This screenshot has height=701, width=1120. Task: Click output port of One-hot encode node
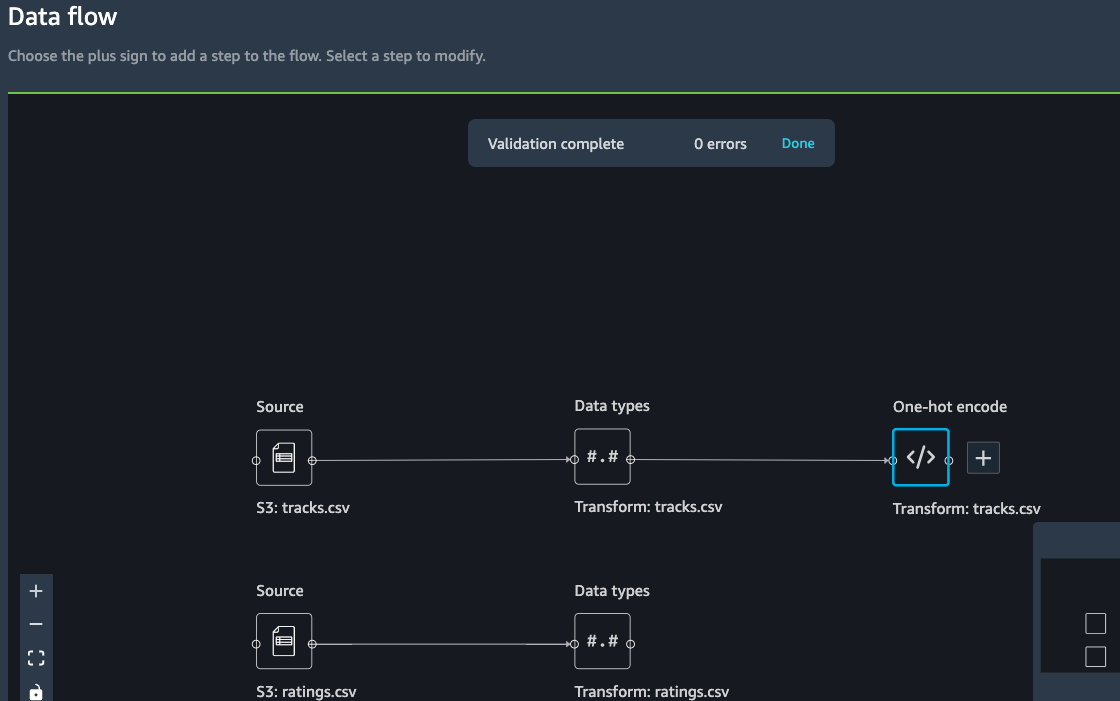coord(949,461)
